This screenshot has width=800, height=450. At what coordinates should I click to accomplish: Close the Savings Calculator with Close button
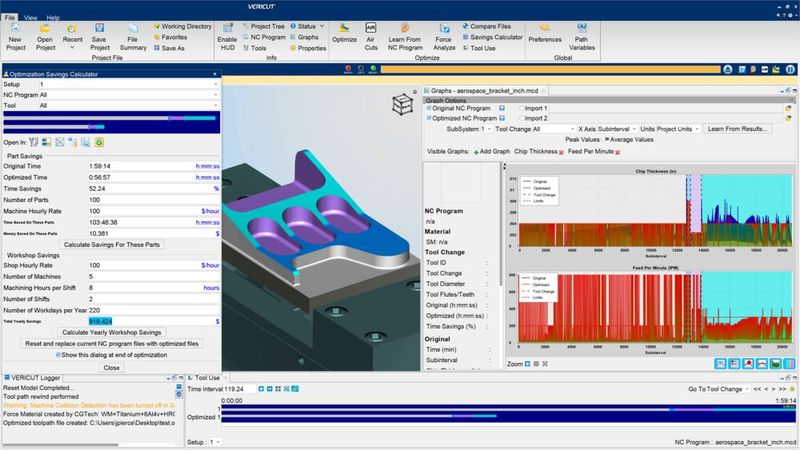pos(112,367)
